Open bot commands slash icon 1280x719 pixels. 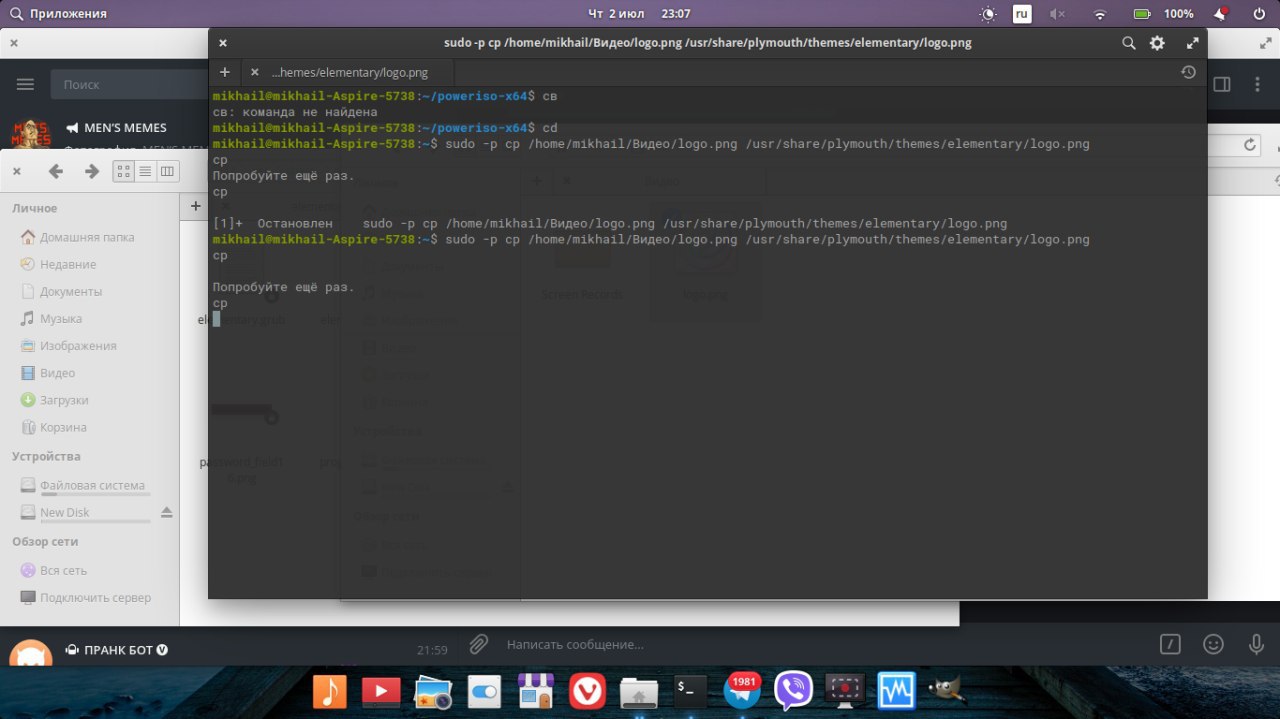click(1170, 644)
